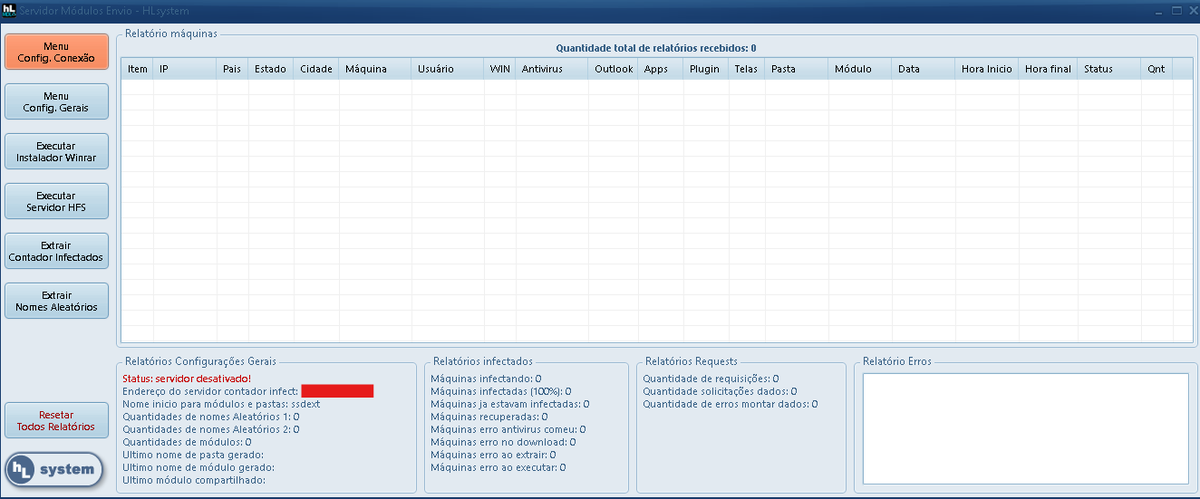
Task: Click the Outlook column header
Action: coord(613,69)
